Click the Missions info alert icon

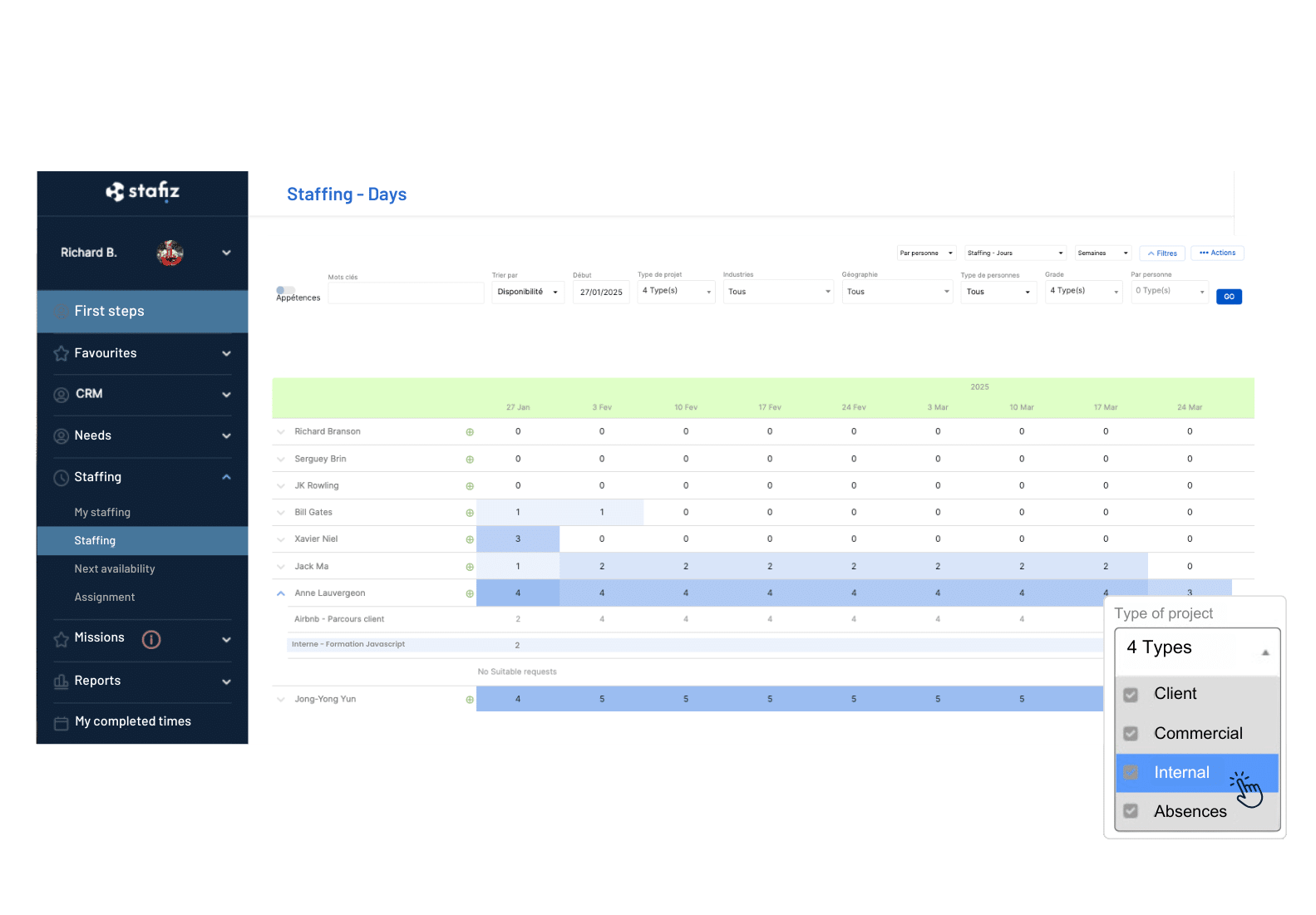(151, 639)
